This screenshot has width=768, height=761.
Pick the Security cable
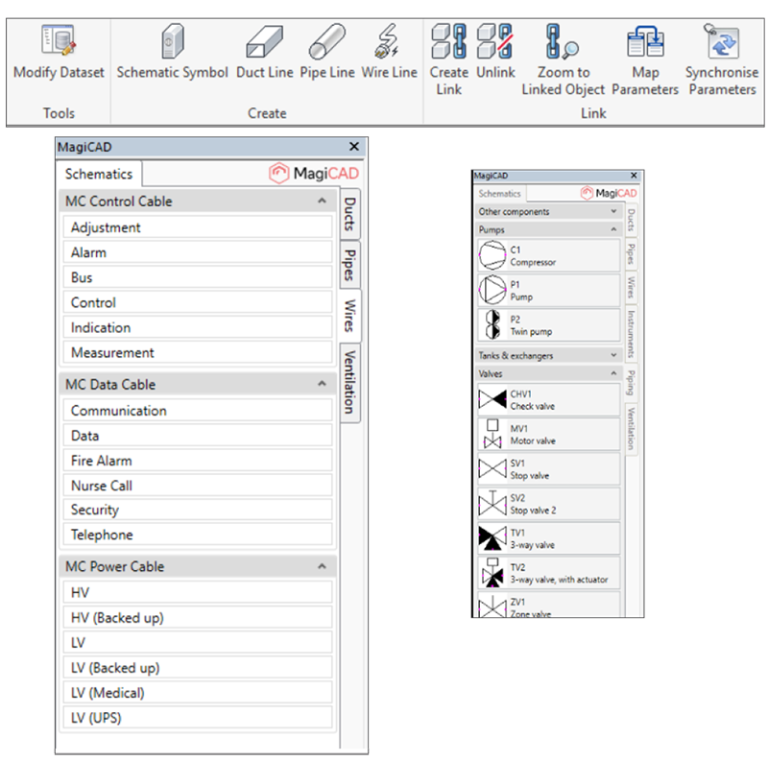(x=197, y=509)
